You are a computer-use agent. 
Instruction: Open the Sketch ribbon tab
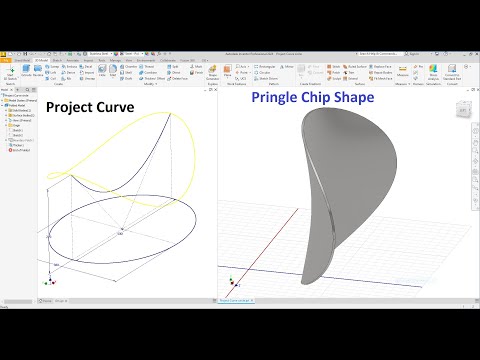57,60
